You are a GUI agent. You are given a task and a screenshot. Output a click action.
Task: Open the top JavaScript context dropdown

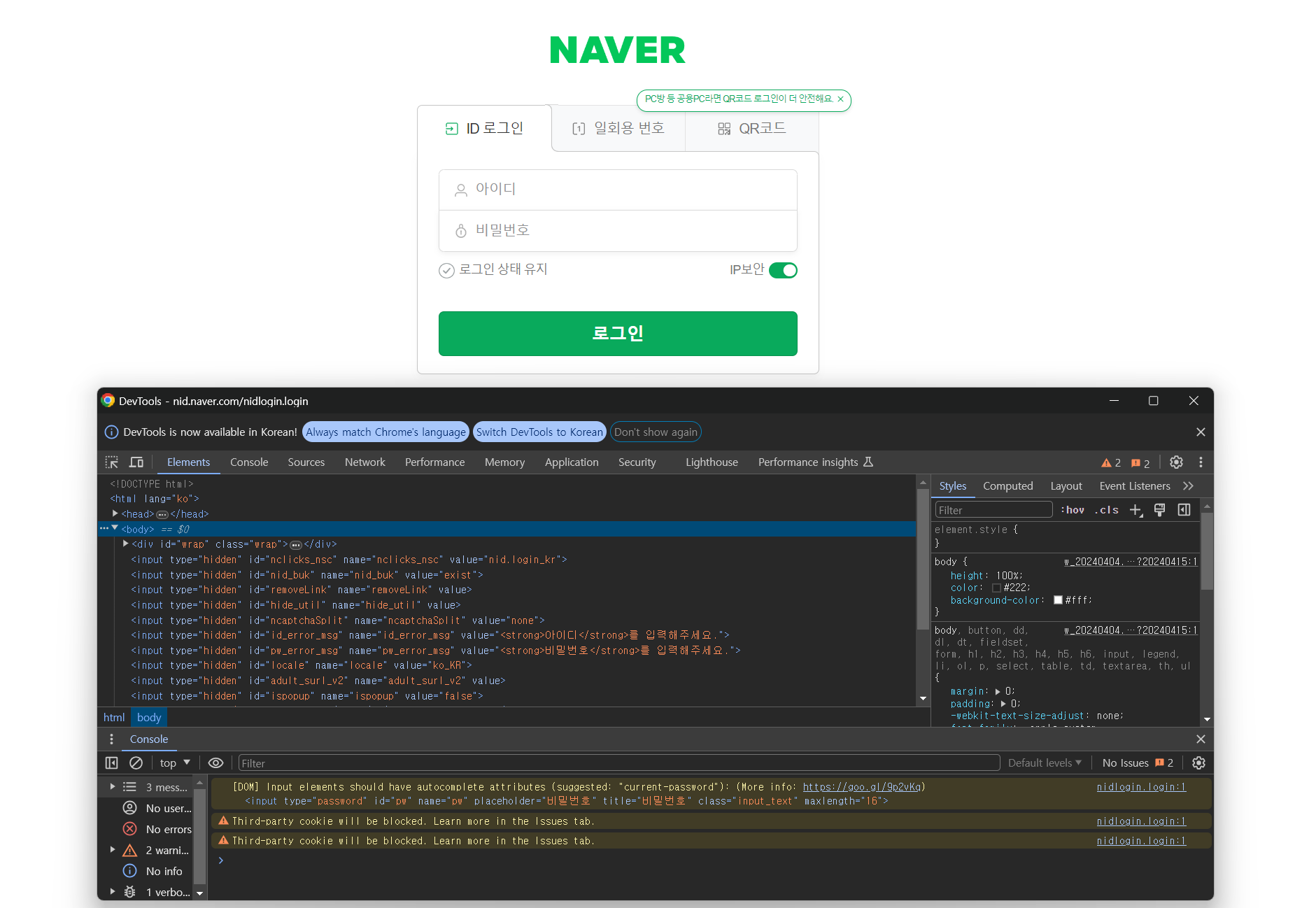coord(175,763)
